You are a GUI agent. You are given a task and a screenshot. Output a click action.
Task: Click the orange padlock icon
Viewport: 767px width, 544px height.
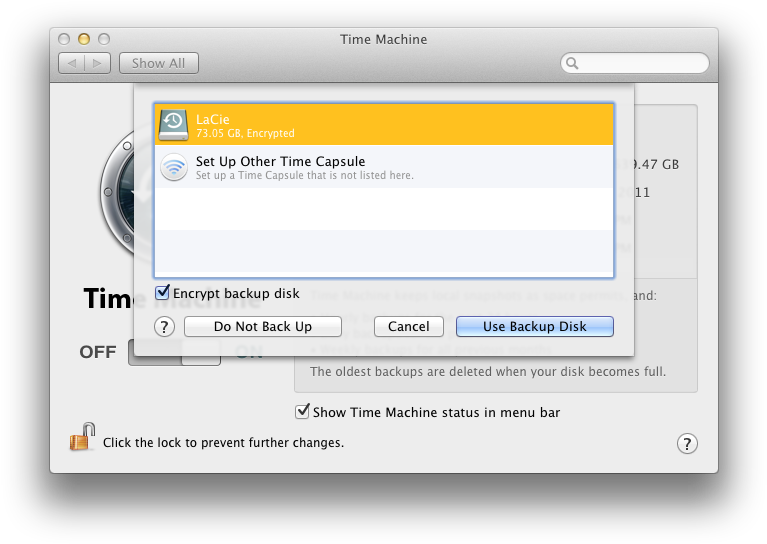coord(83,437)
